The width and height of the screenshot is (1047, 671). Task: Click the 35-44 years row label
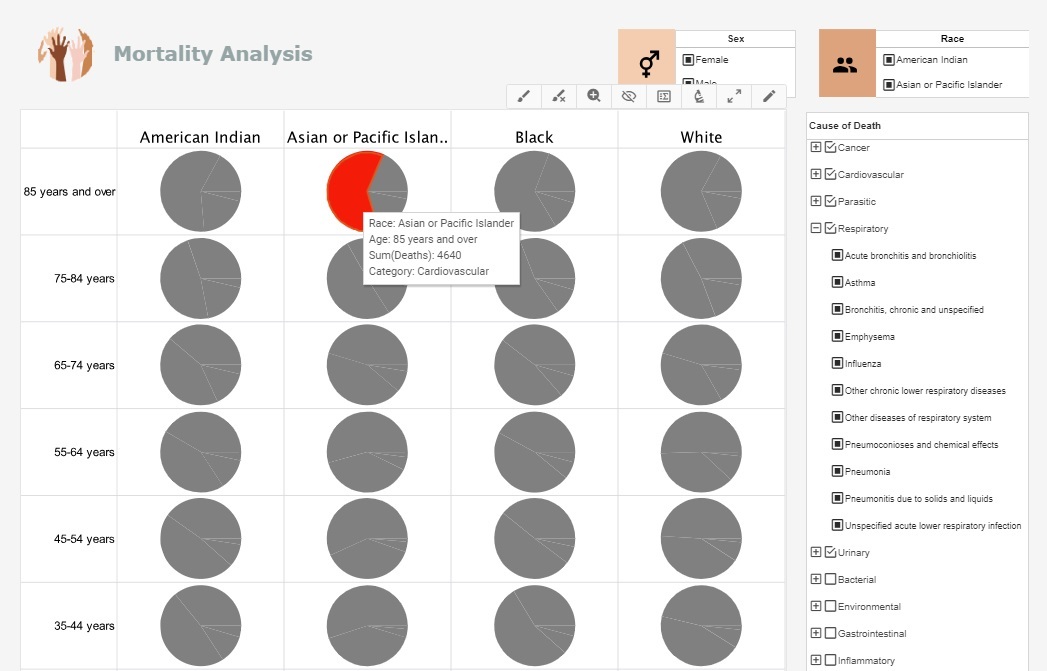click(84, 626)
